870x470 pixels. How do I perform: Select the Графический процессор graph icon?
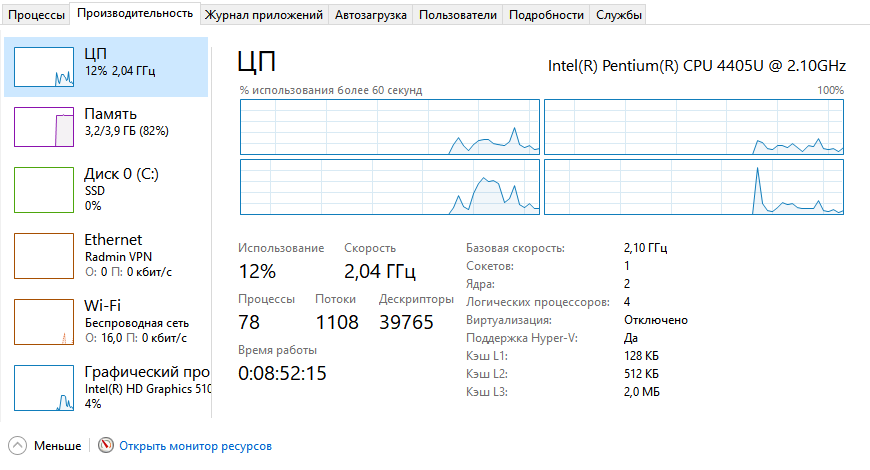[x=45, y=387]
